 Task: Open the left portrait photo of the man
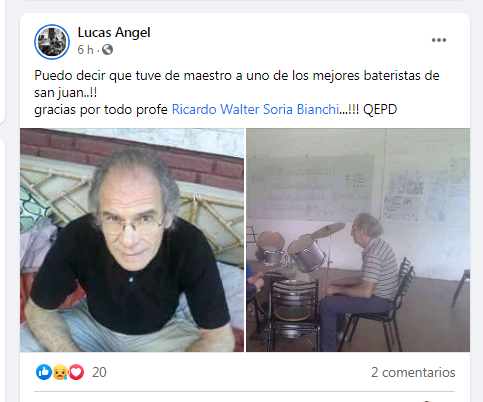coord(132,240)
